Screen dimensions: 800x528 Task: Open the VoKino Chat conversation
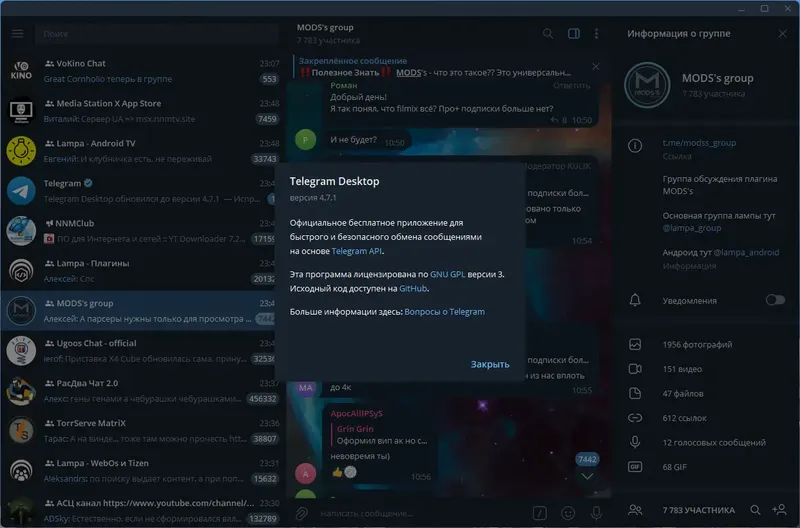pos(143,71)
